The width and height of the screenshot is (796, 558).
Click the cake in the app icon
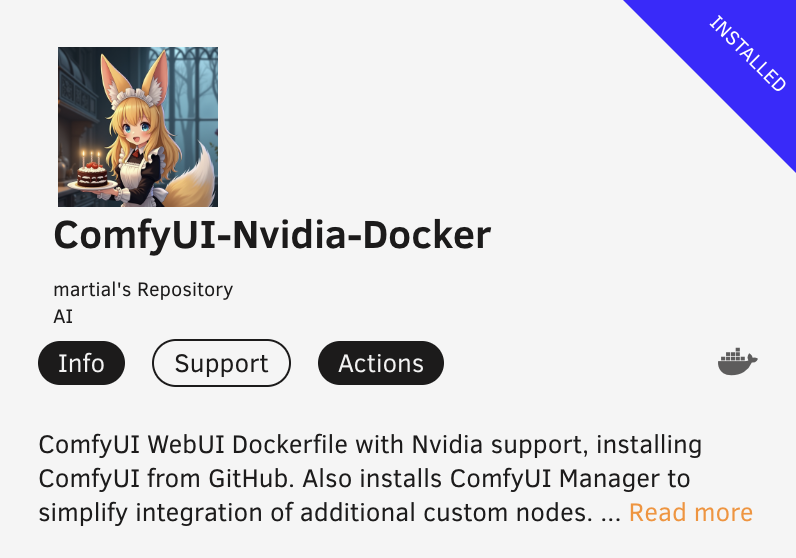(92, 174)
